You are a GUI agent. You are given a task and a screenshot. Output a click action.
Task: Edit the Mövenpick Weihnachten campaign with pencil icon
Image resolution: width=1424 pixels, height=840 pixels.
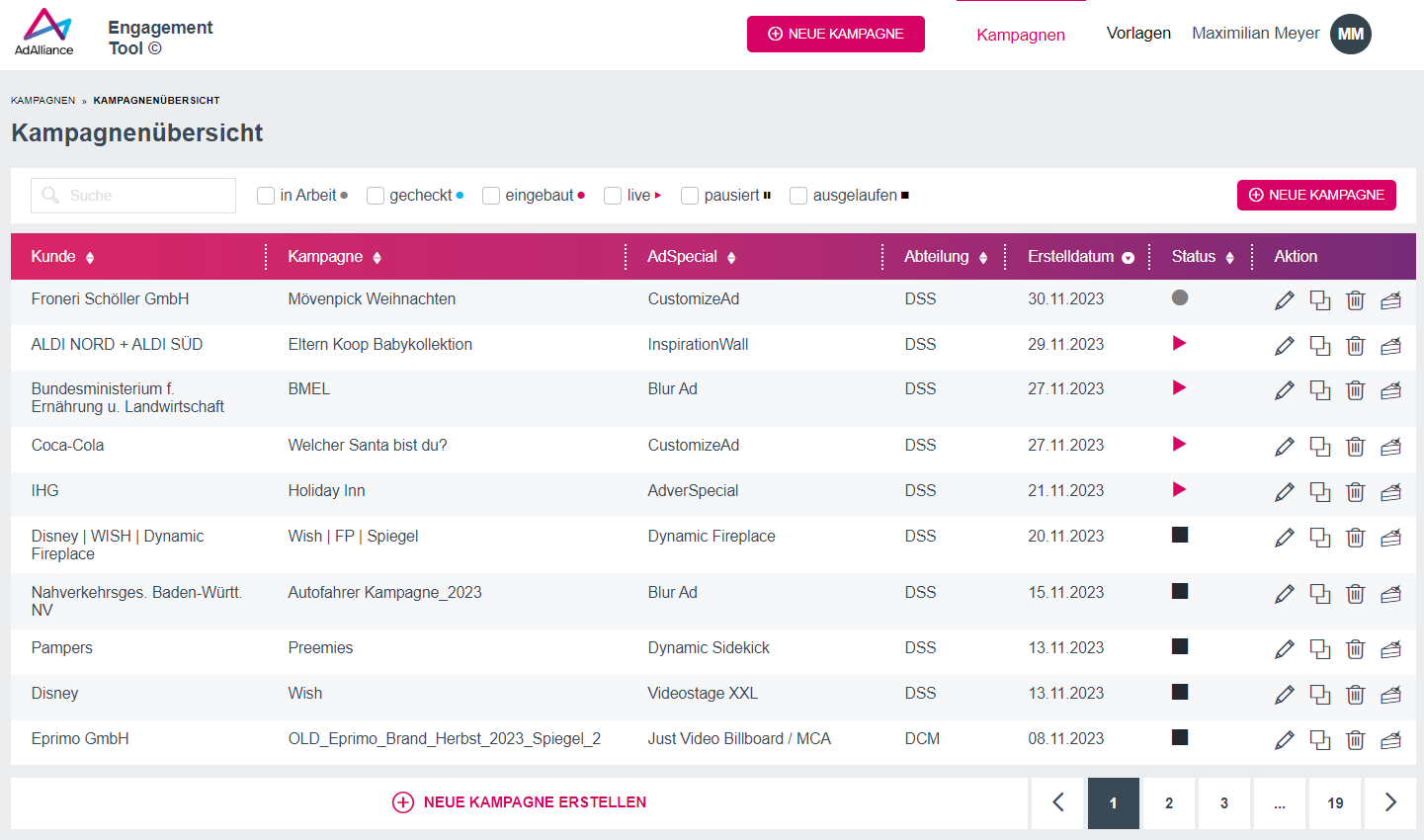click(x=1284, y=300)
